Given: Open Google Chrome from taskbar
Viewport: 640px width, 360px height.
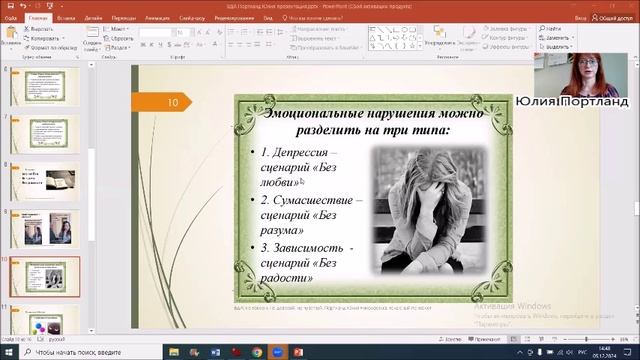Looking at the screenshot, I should 257,352.
